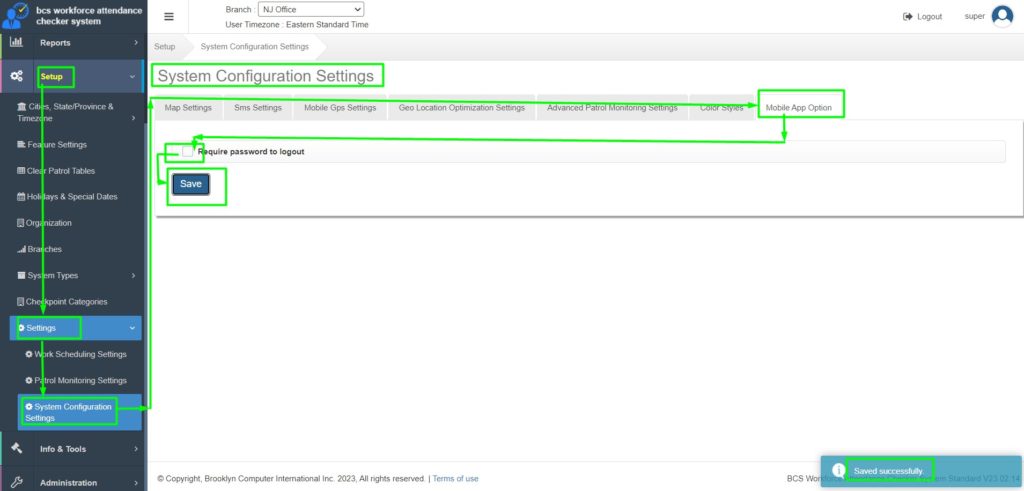Screen dimensions: 1024x491
Task: Click the Info & Tools hammer icon
Action: click(x=16, y=449)
